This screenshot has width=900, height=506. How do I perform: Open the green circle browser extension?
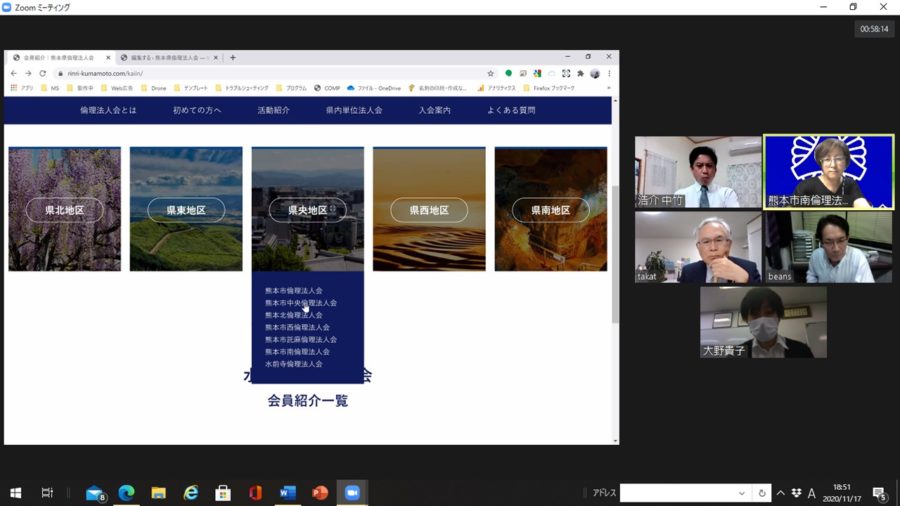click(x=508, y=73)
